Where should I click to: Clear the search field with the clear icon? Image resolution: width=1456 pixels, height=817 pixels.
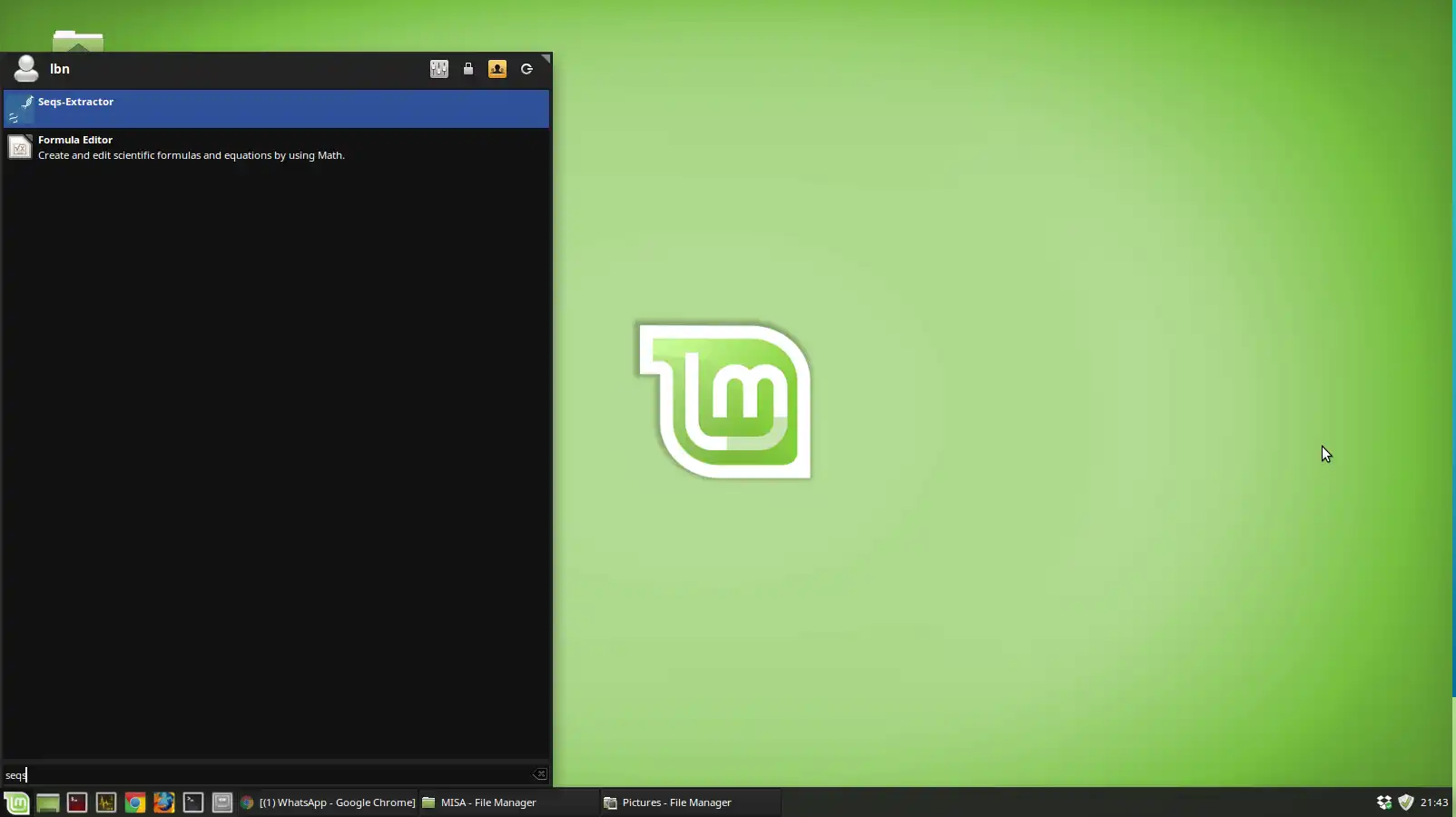[540, 774]
